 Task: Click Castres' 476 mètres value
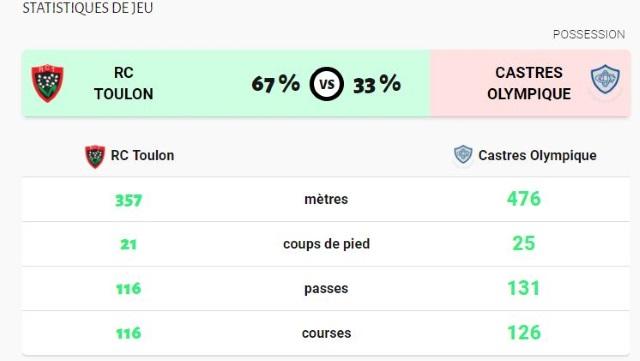click(x=524, y=199)
